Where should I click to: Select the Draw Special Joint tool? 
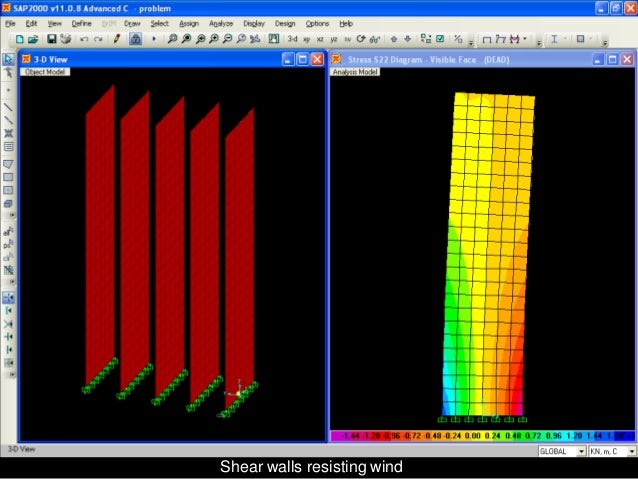click(x=8, y=90)
